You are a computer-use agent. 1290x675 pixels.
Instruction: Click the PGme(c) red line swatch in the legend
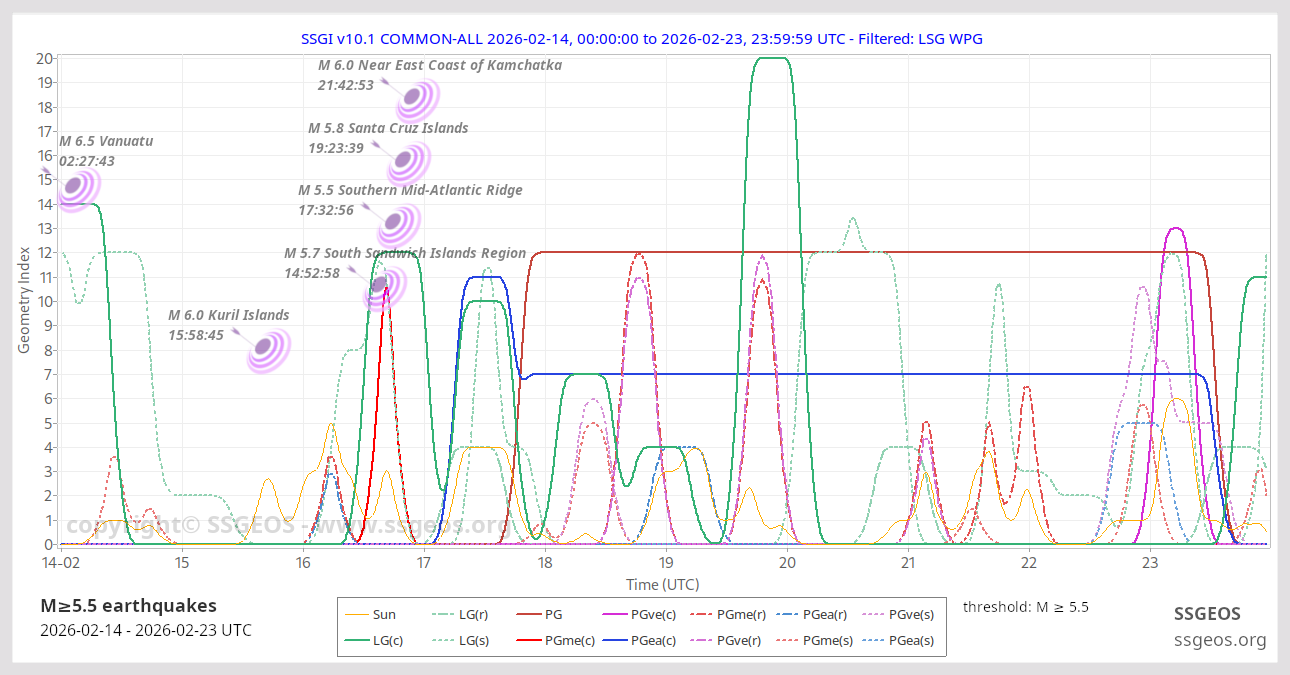click(533, 640)
